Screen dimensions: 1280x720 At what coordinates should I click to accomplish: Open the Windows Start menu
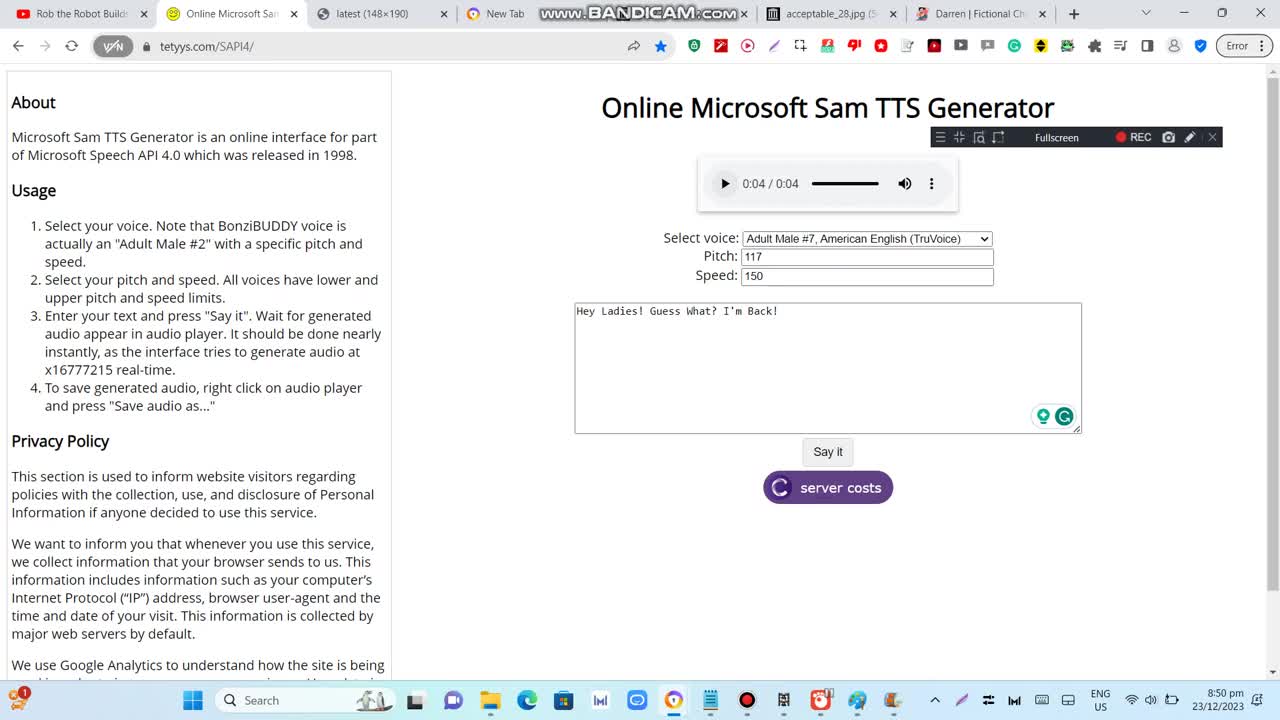[x=193, y=700]
